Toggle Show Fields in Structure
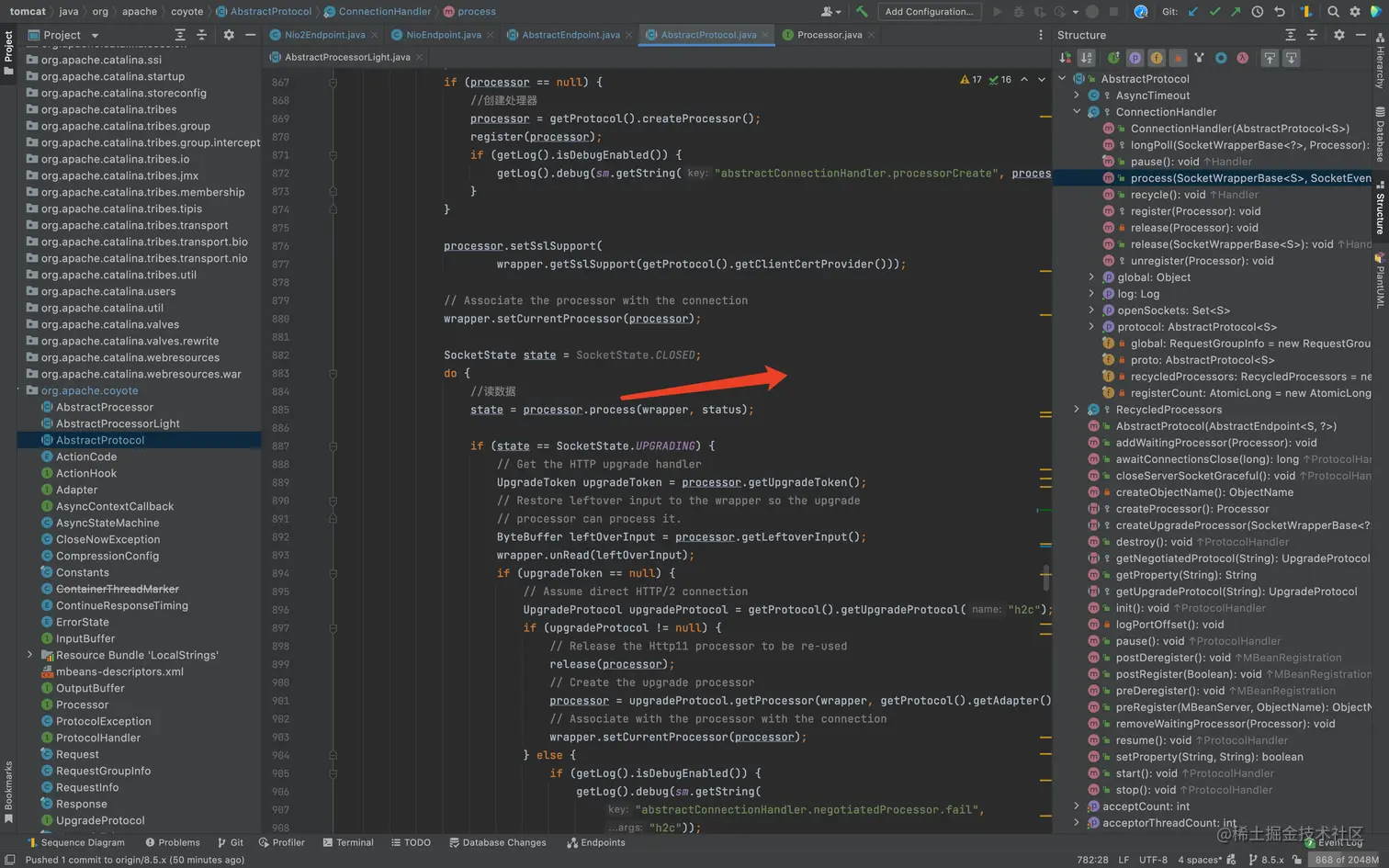 coord(1157,58)
